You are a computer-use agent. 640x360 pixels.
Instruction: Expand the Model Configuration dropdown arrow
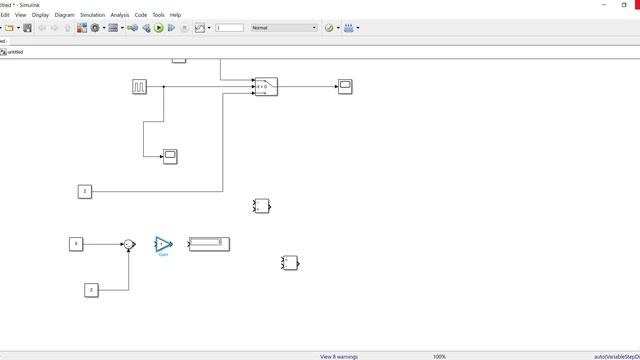pyautogui.click(x=104, y=28)
